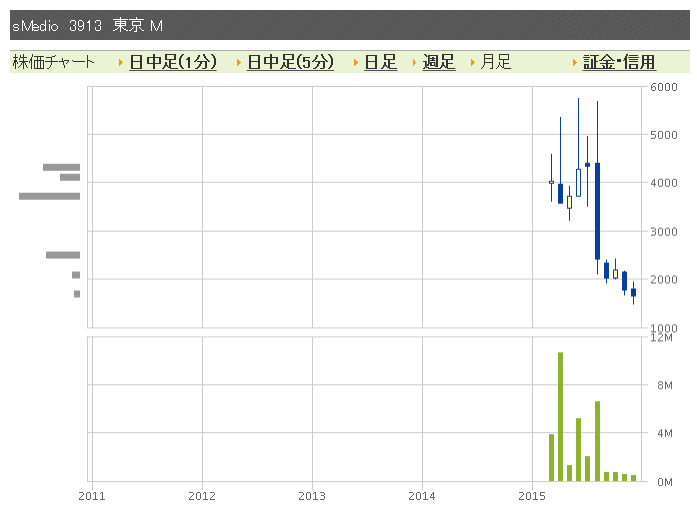Select the 月足 monthly chart tab
697x513 pixels.
[496, 62]
